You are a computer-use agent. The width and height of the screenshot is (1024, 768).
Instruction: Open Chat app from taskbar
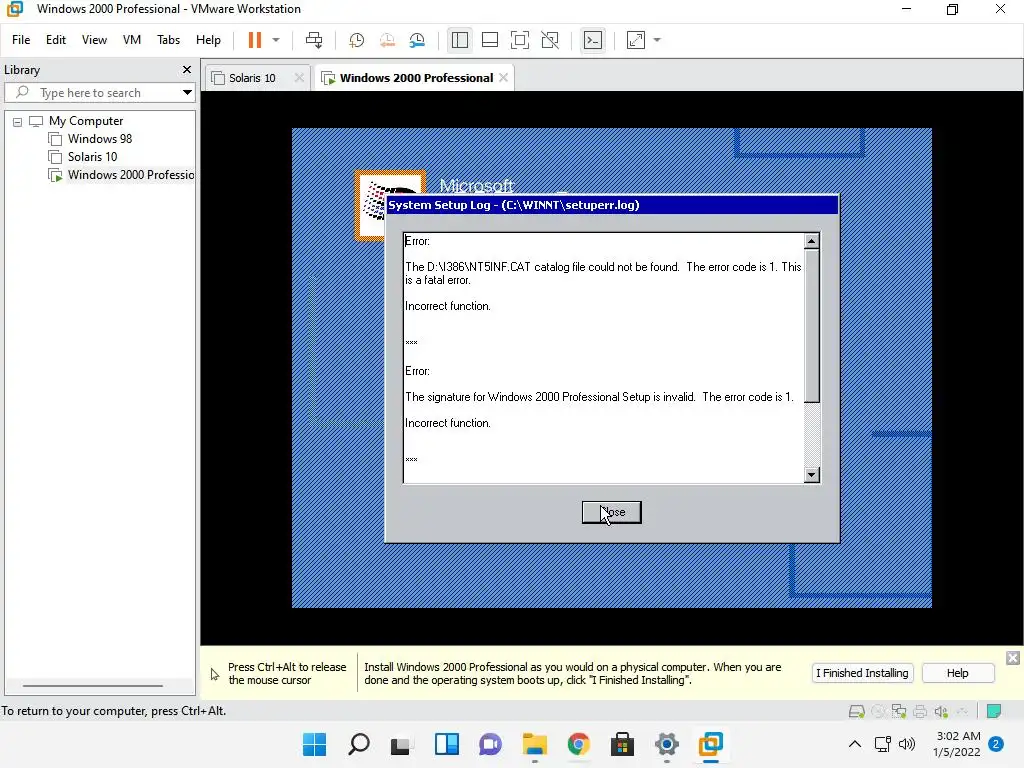[x=490, y=744]
